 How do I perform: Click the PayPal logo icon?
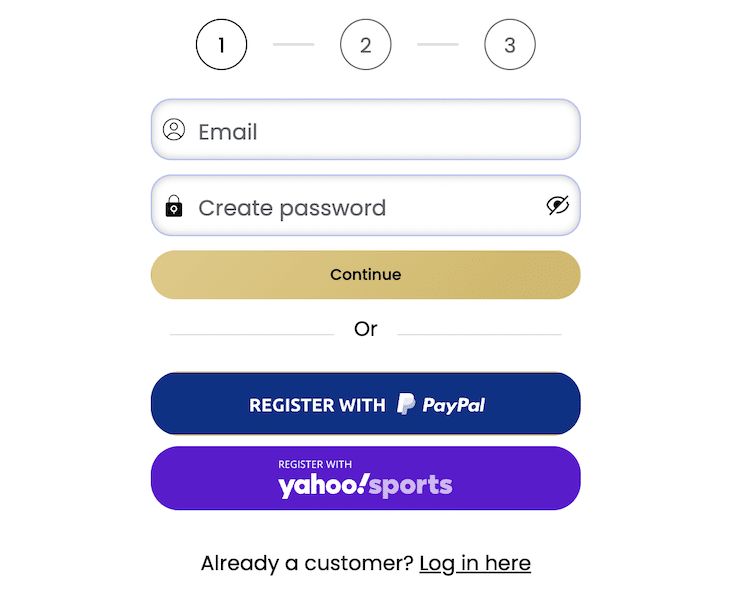[406, 404]
